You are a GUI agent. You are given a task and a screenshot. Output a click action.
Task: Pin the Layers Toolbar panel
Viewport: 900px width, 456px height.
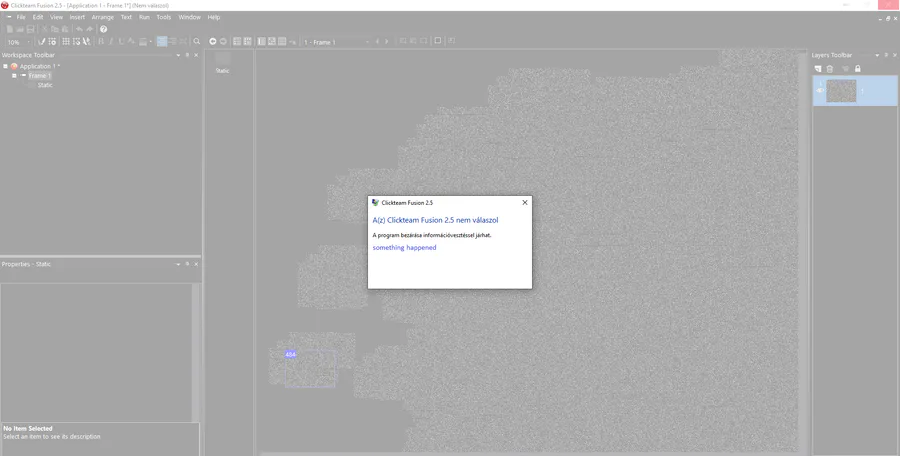pyautogui.click(x=886, y=55)
